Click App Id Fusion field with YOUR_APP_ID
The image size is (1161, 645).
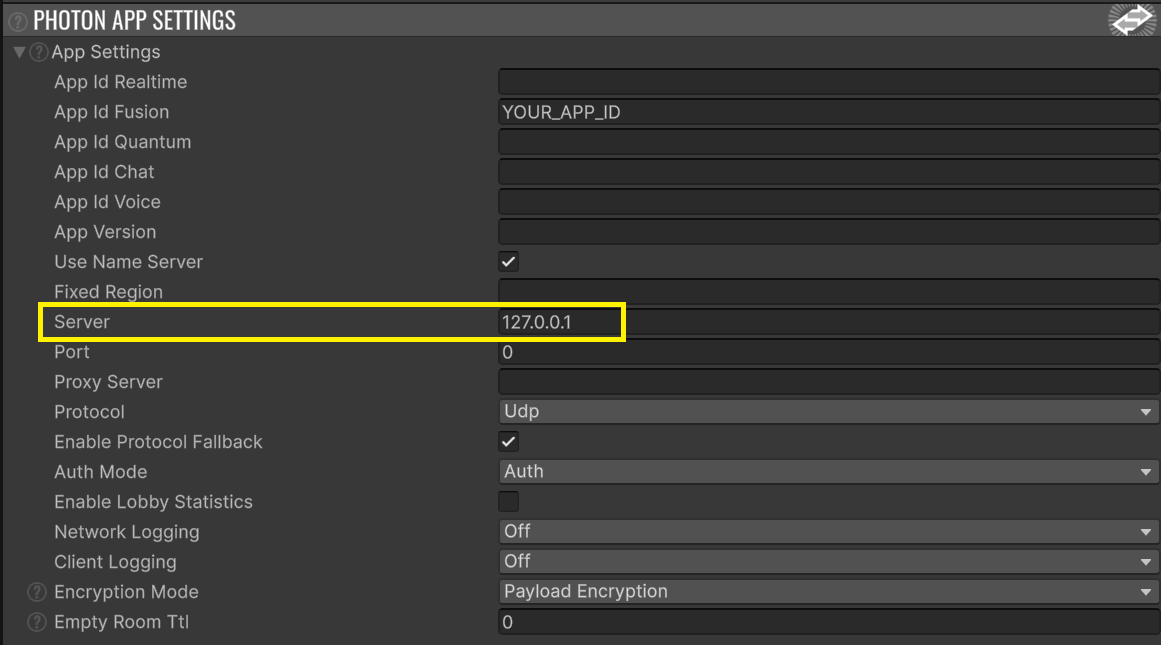(829, 112)
